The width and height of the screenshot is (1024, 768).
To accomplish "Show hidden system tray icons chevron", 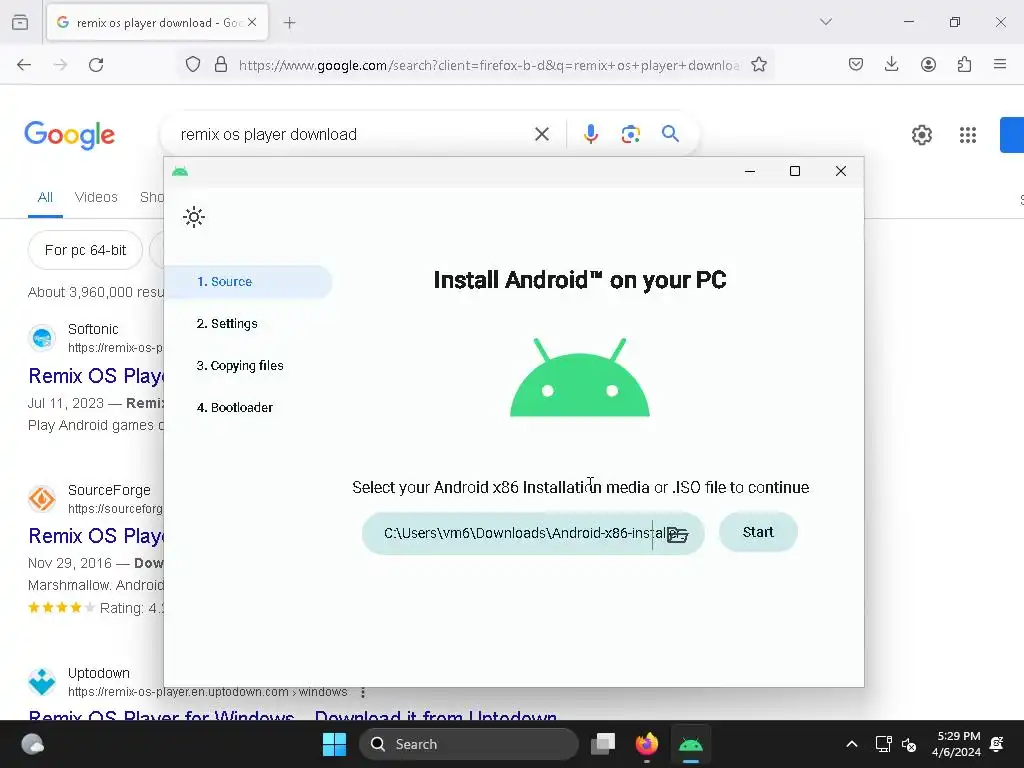I will point(852,744).
